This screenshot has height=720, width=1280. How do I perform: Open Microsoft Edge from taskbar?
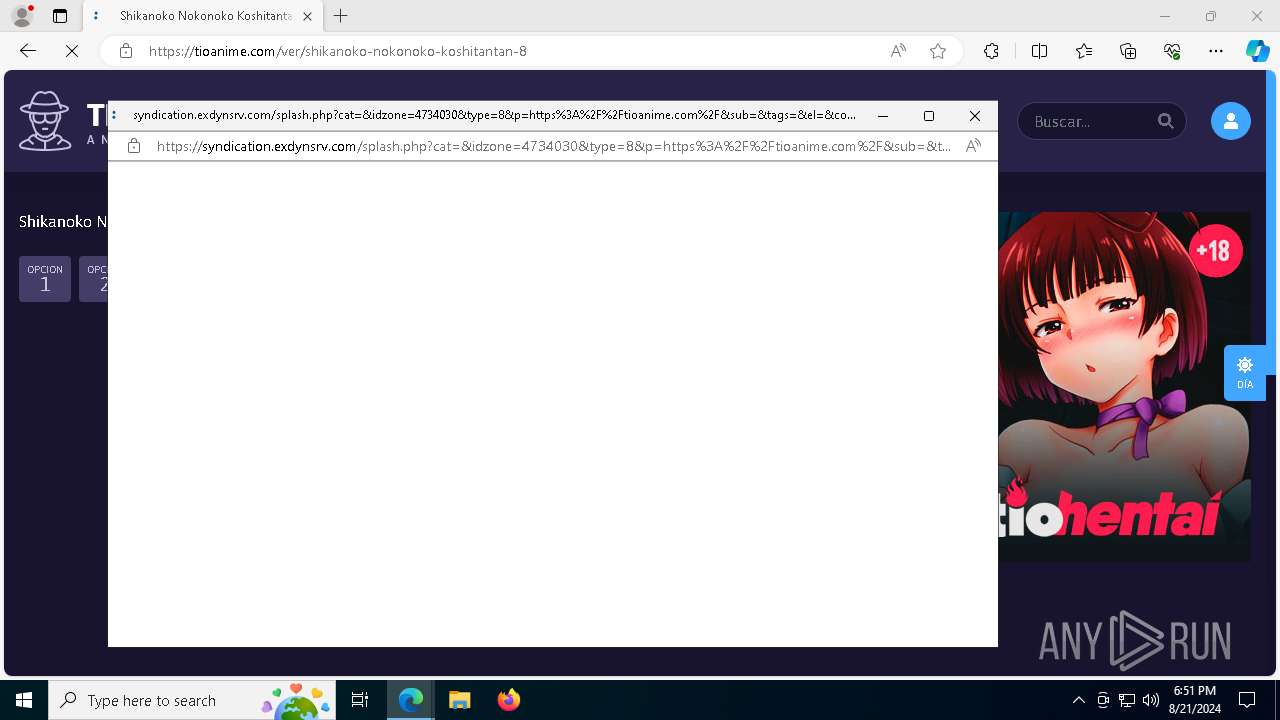click(411, 700)
